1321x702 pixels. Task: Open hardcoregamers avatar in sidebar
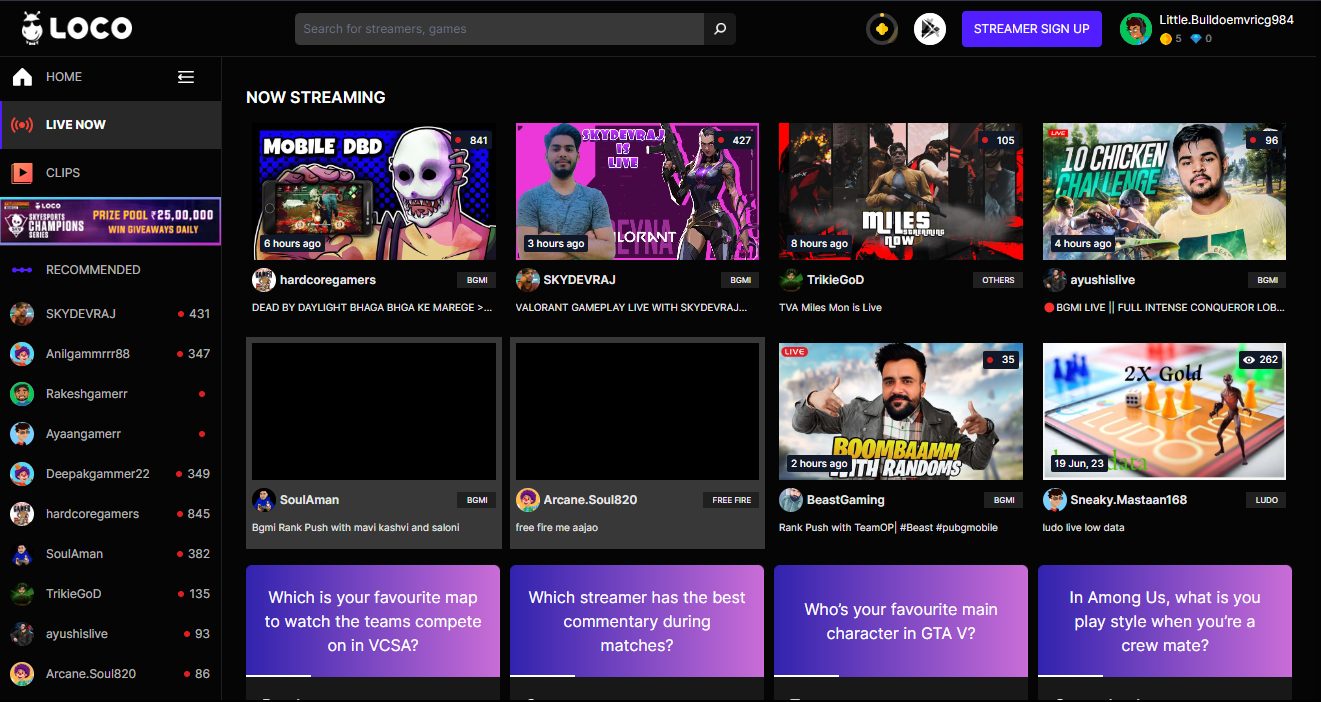(22, 514)
